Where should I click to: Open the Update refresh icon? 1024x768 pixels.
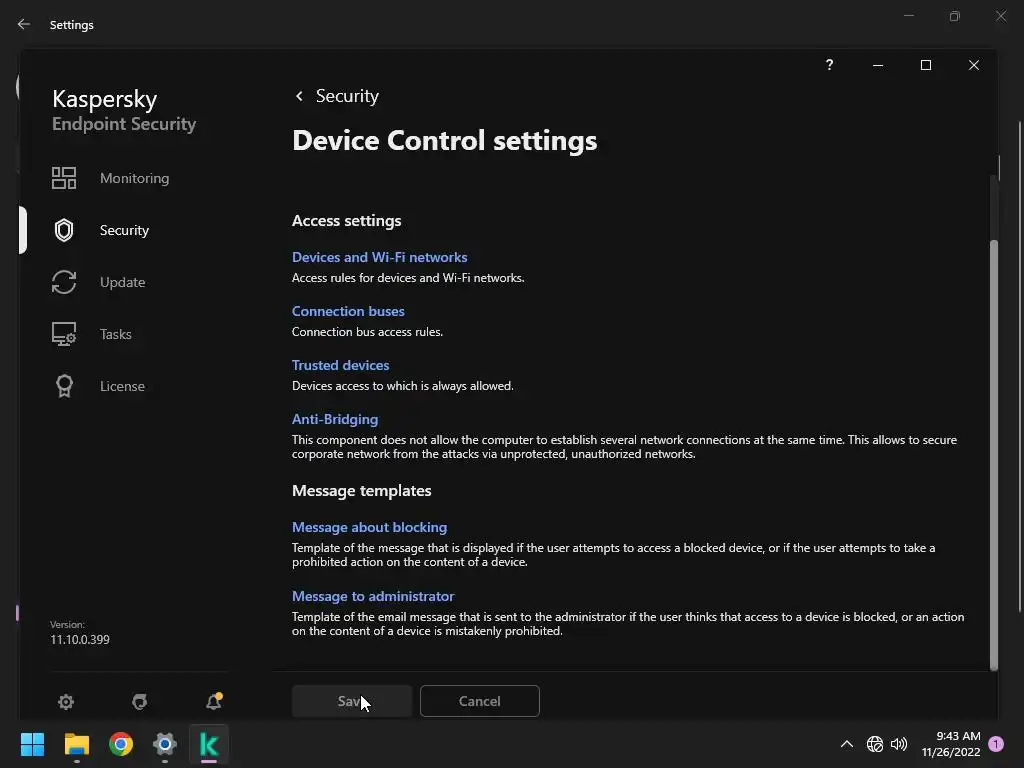(x=64, y=282)
